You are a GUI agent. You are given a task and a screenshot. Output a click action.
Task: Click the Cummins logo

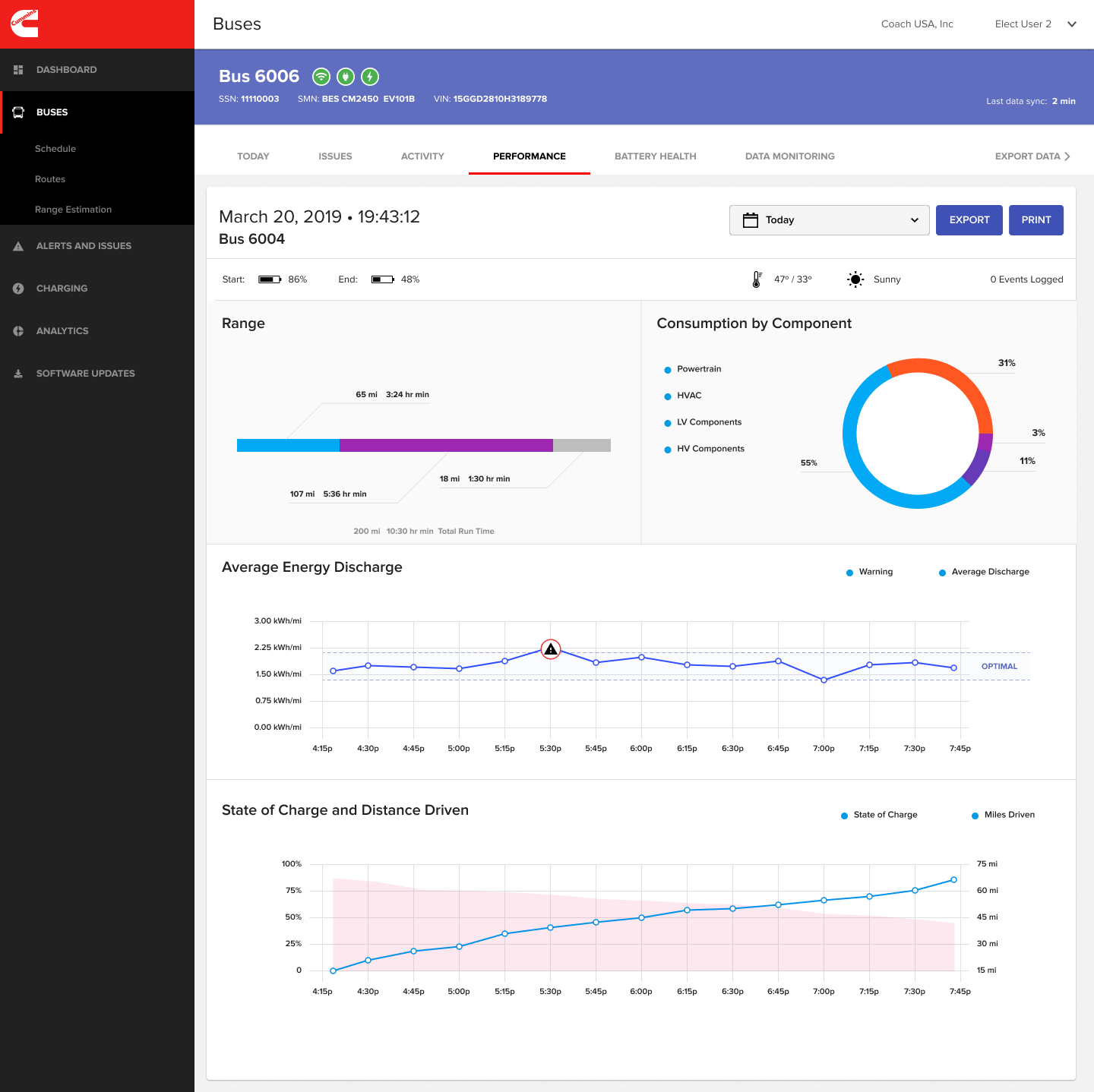point(24,24)
